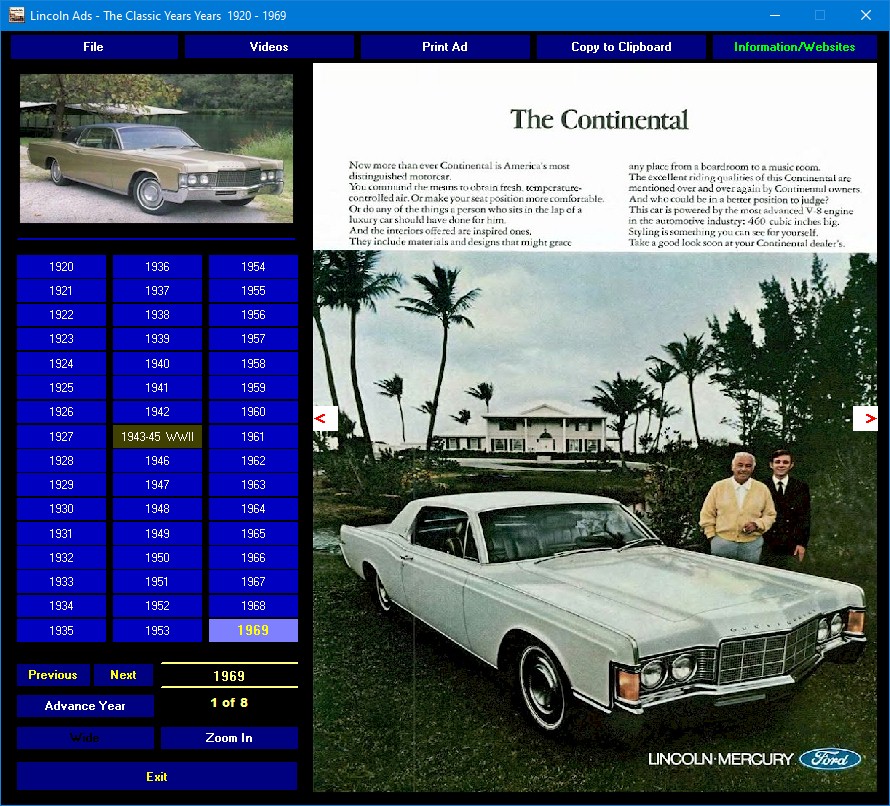Image resolution: width=890 pixels, height=806 pixels.
Task: Select year 1925
Action: [61, 388]
